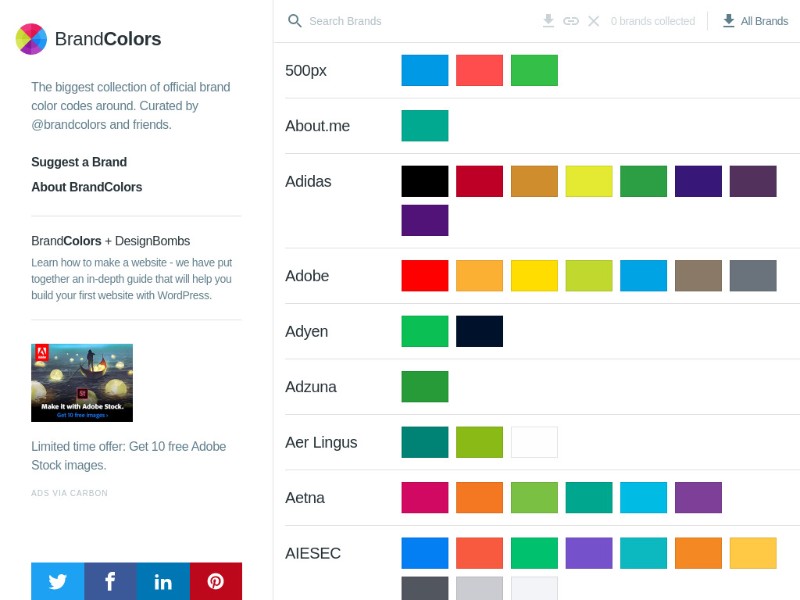Copy the About.me teal swatch
Viewport: 800px width, 600px height.
click(425, 126)
